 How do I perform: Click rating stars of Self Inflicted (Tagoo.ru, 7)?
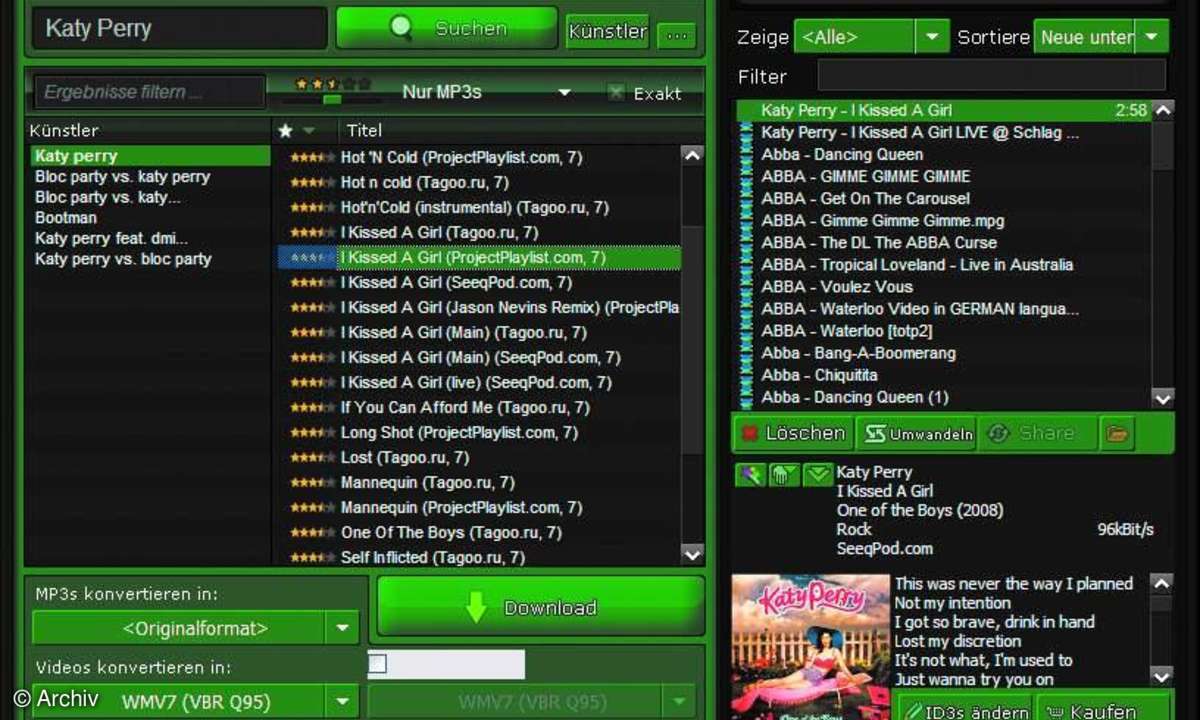pyautogui.click(x=312, y=558)
